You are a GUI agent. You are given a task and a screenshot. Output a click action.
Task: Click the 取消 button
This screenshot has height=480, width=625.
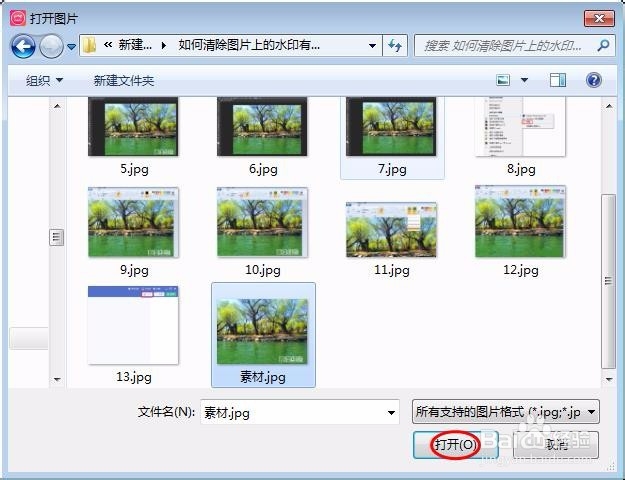tap(556, 444)
